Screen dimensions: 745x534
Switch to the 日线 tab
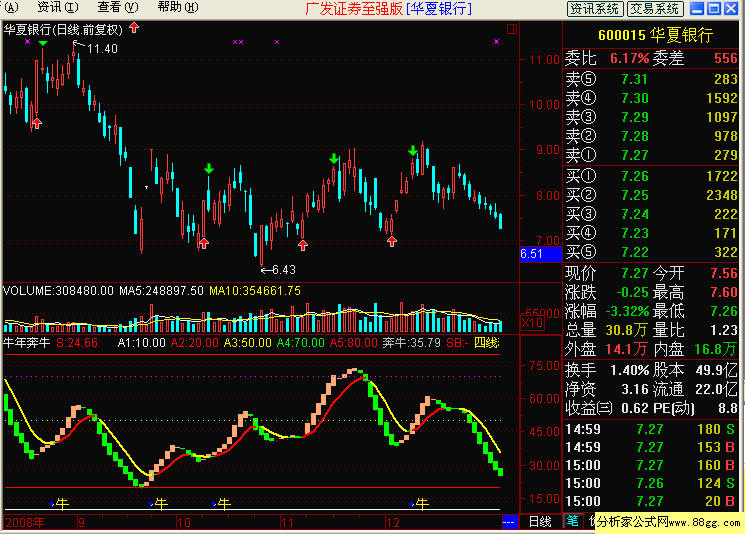(x=540, y=522)
